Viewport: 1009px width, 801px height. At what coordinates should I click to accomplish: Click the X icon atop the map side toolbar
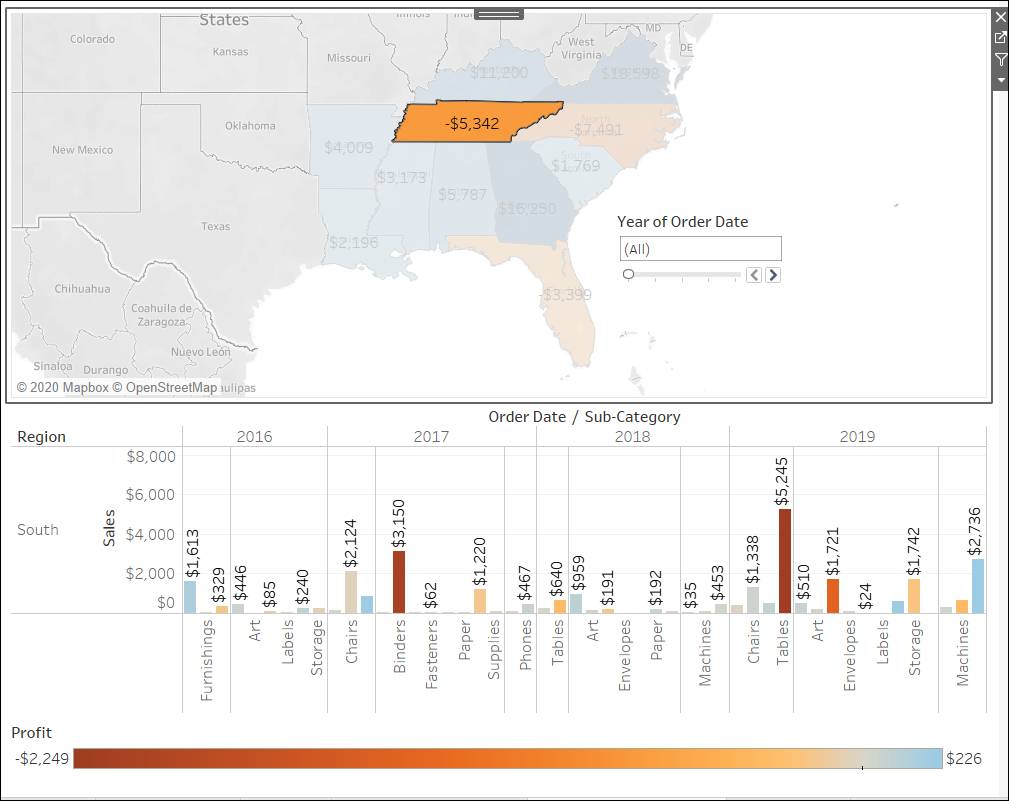999,16
